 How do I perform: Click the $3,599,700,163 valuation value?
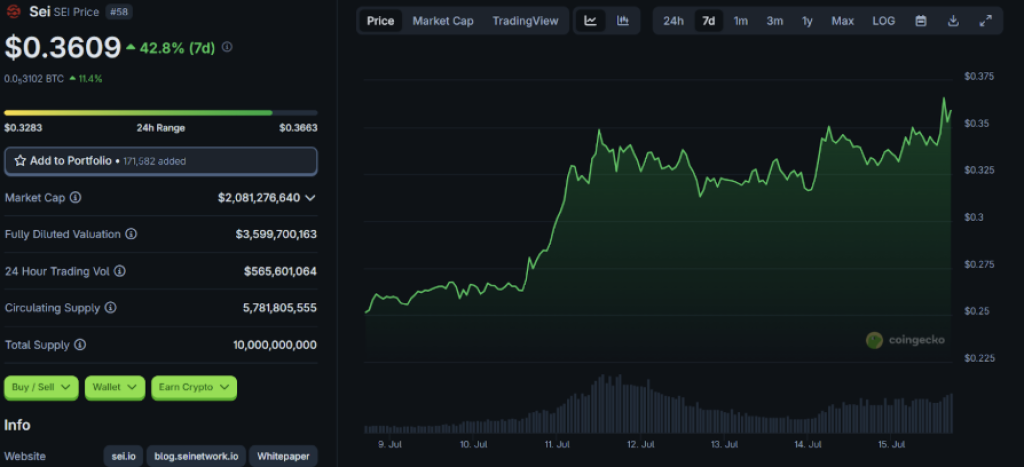276,234
